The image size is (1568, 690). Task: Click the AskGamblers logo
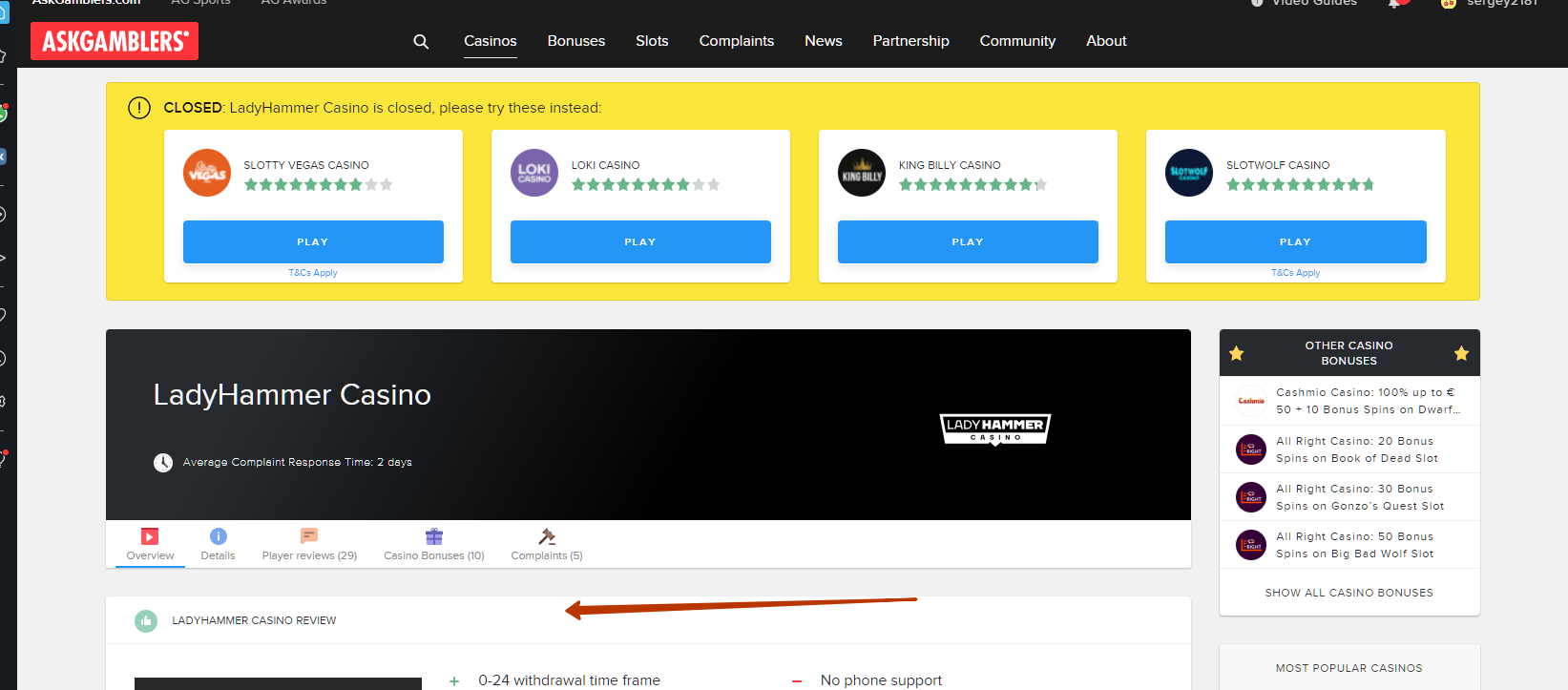115,41
